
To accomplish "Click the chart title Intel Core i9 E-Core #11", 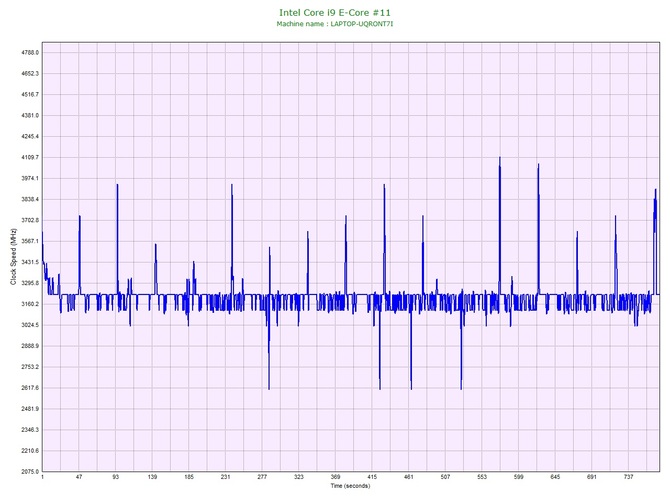I will 335,13.
